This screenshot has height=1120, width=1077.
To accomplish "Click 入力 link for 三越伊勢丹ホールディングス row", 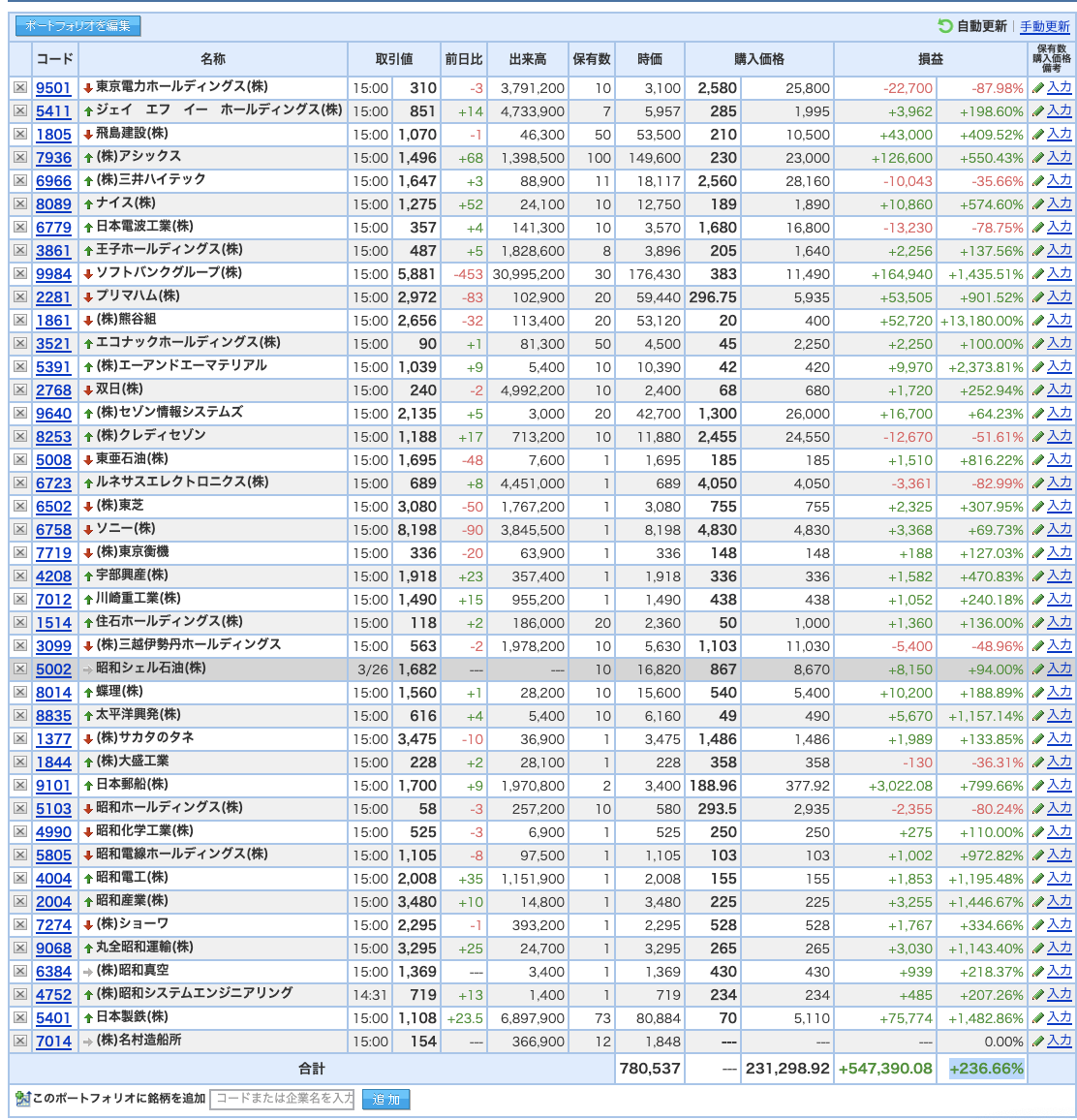I will (x=1060, y=645).
